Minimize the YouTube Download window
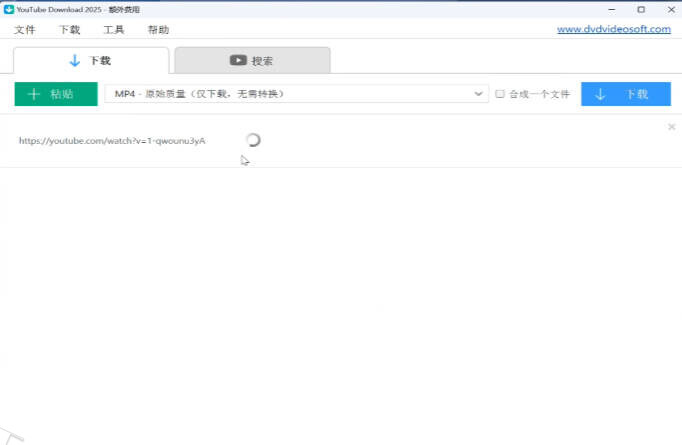Screen dimensions: 682x445 coord(612,9)
